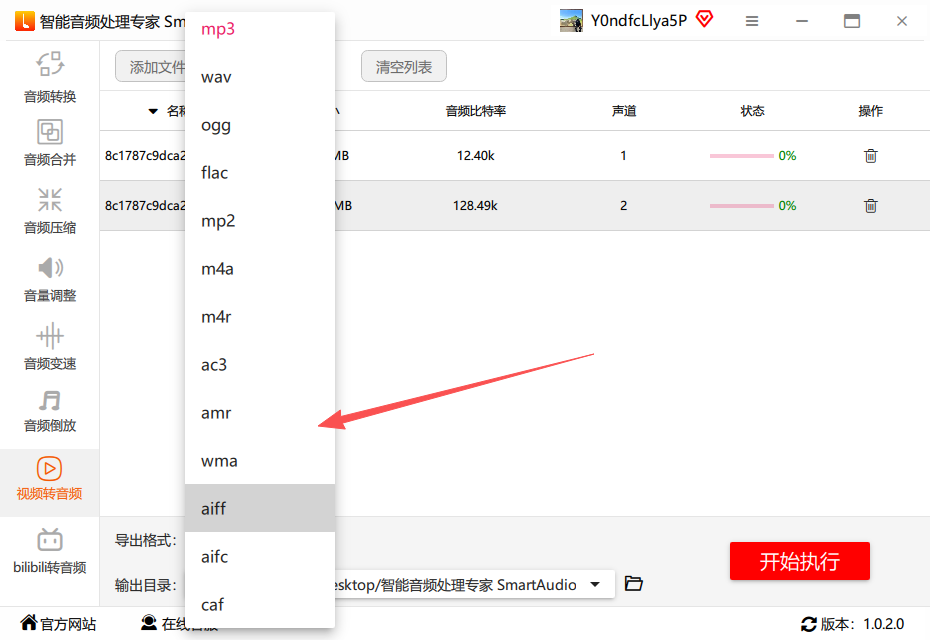Viewport: 930px width, 640px height.
Task: Select the 音频倒放 audio reverse tool
Action: click(50, 410)
